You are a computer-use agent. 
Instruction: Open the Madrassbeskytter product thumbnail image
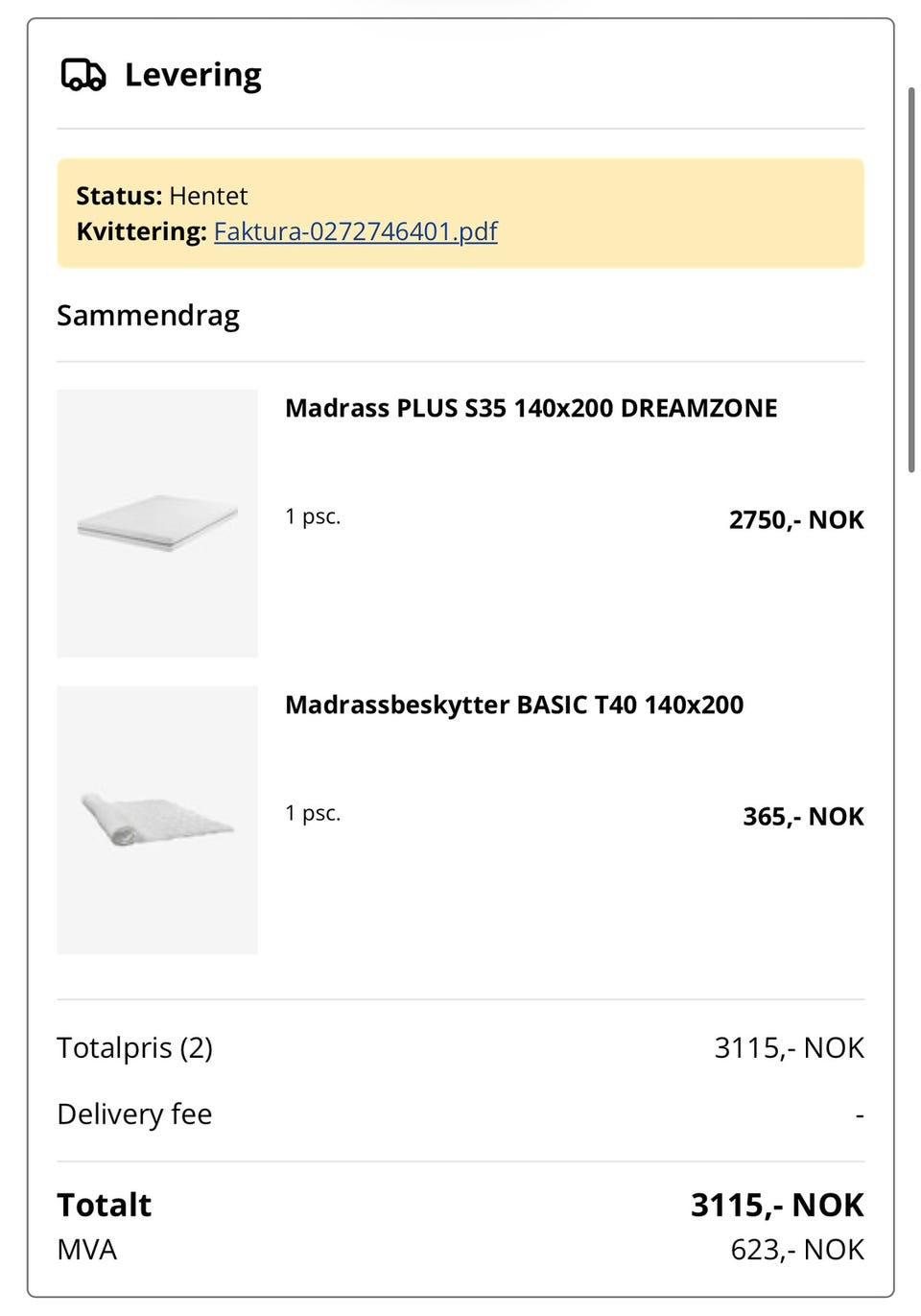[157, 820]
